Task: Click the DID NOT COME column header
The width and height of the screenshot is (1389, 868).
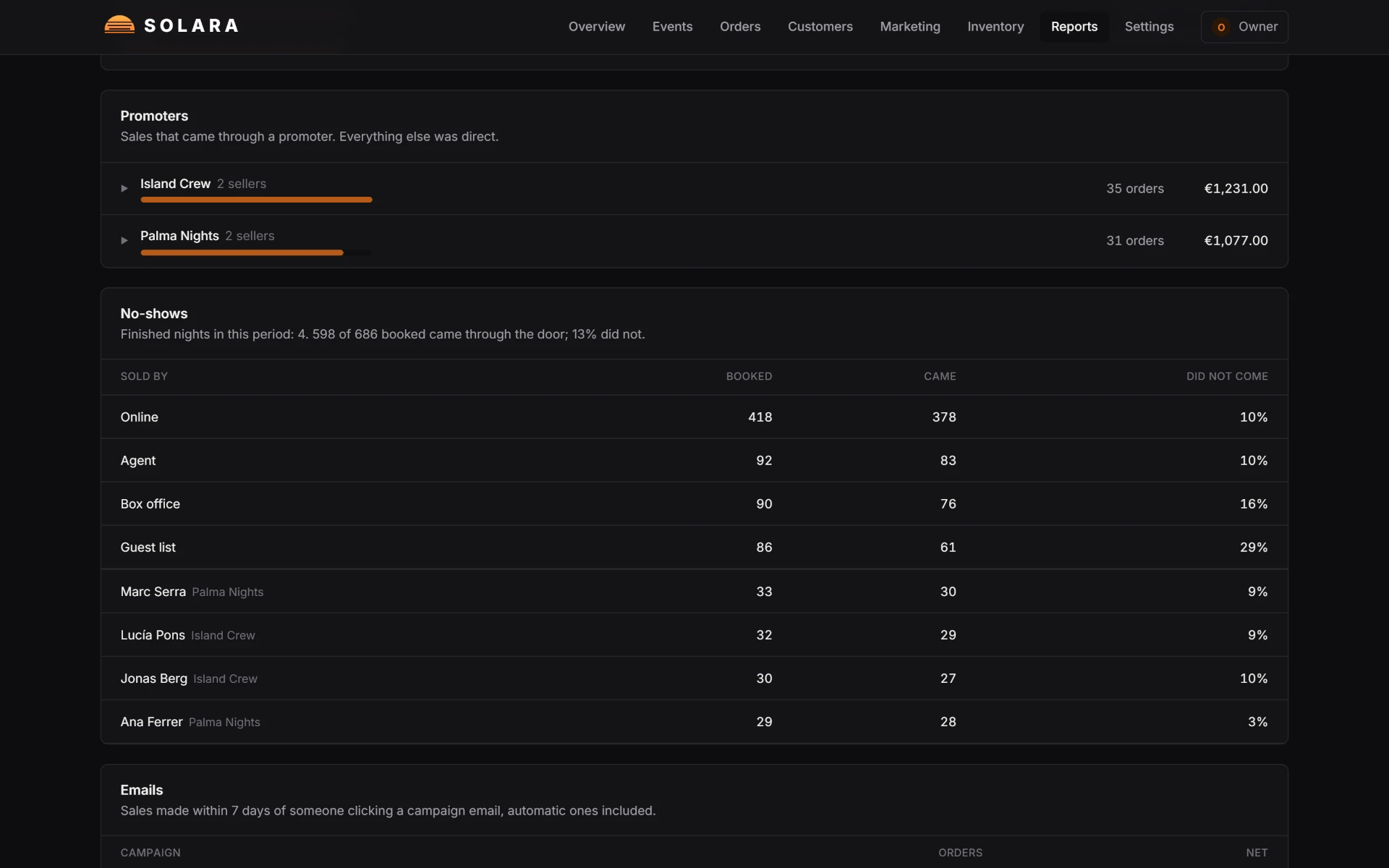Action: point(1227,376)
